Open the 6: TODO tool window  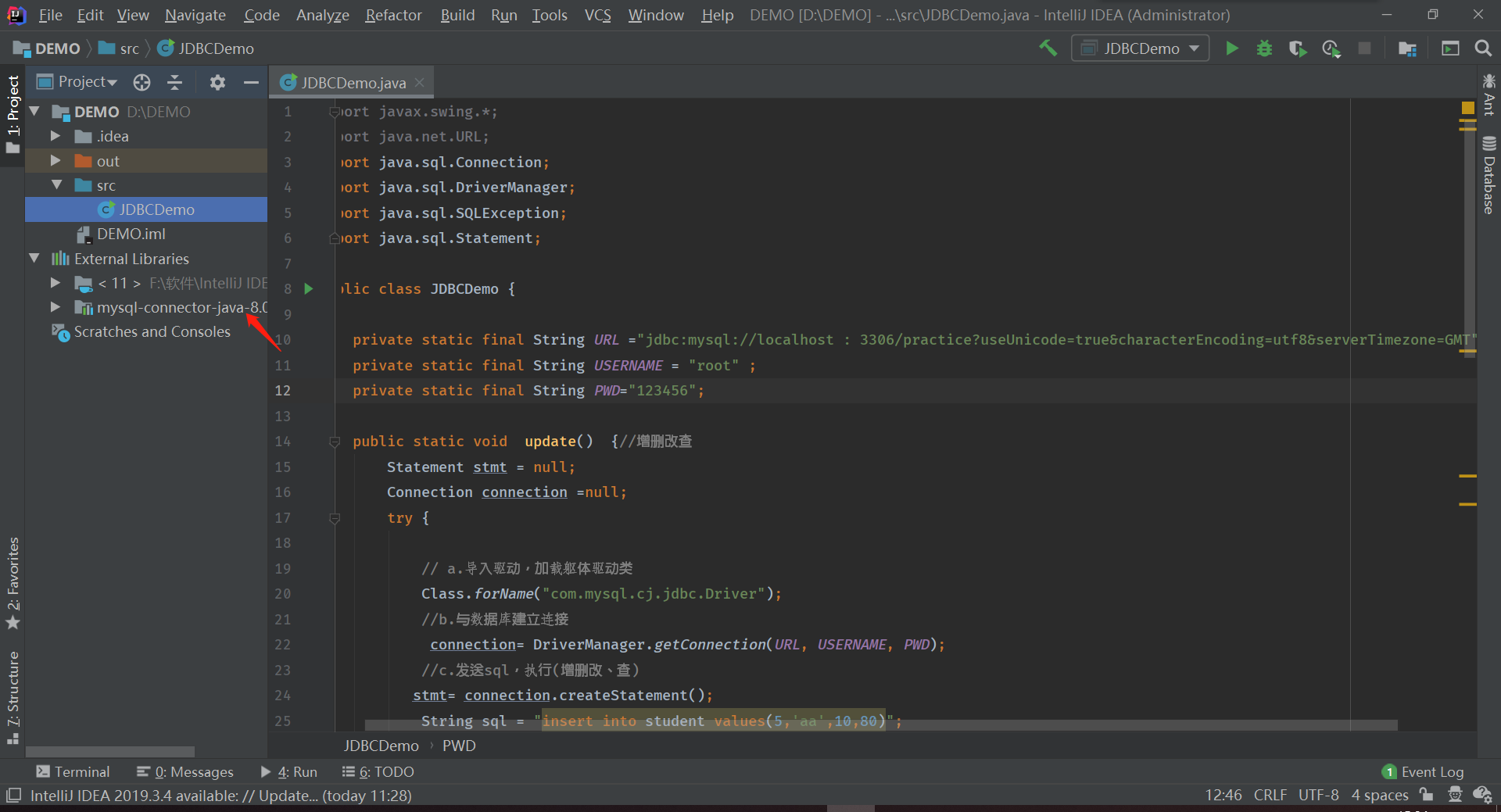pyautogui.click(x=378, y=772)
